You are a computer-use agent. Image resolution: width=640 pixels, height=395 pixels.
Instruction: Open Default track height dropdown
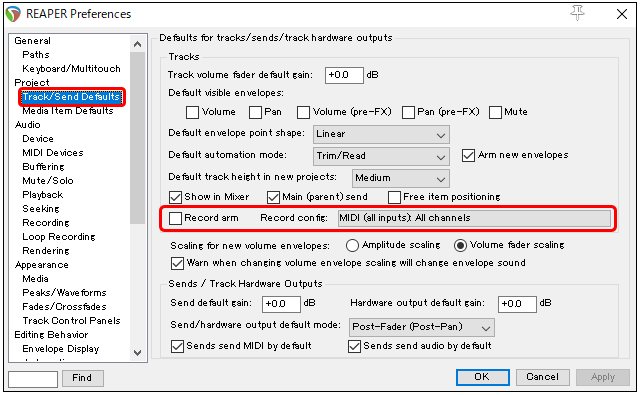(400, 178)
